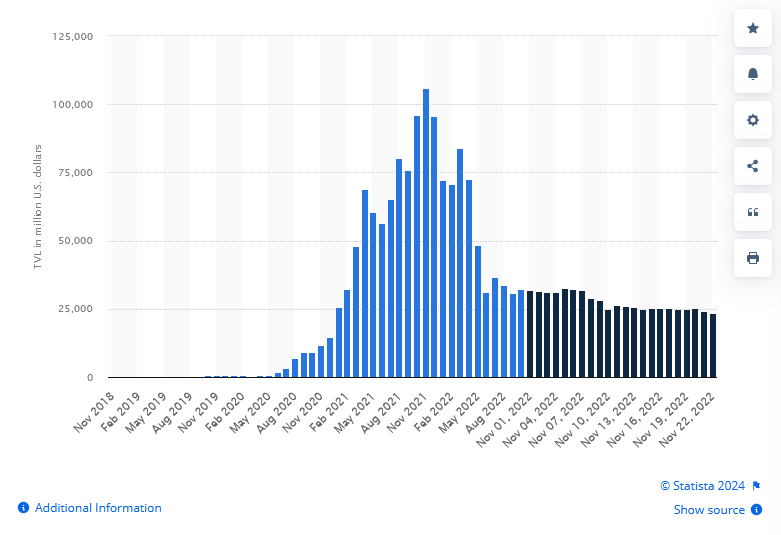This screenshot has height=535, width=781.
Task: Click the 50,000 y-axis label
Action: click(75, 241)
